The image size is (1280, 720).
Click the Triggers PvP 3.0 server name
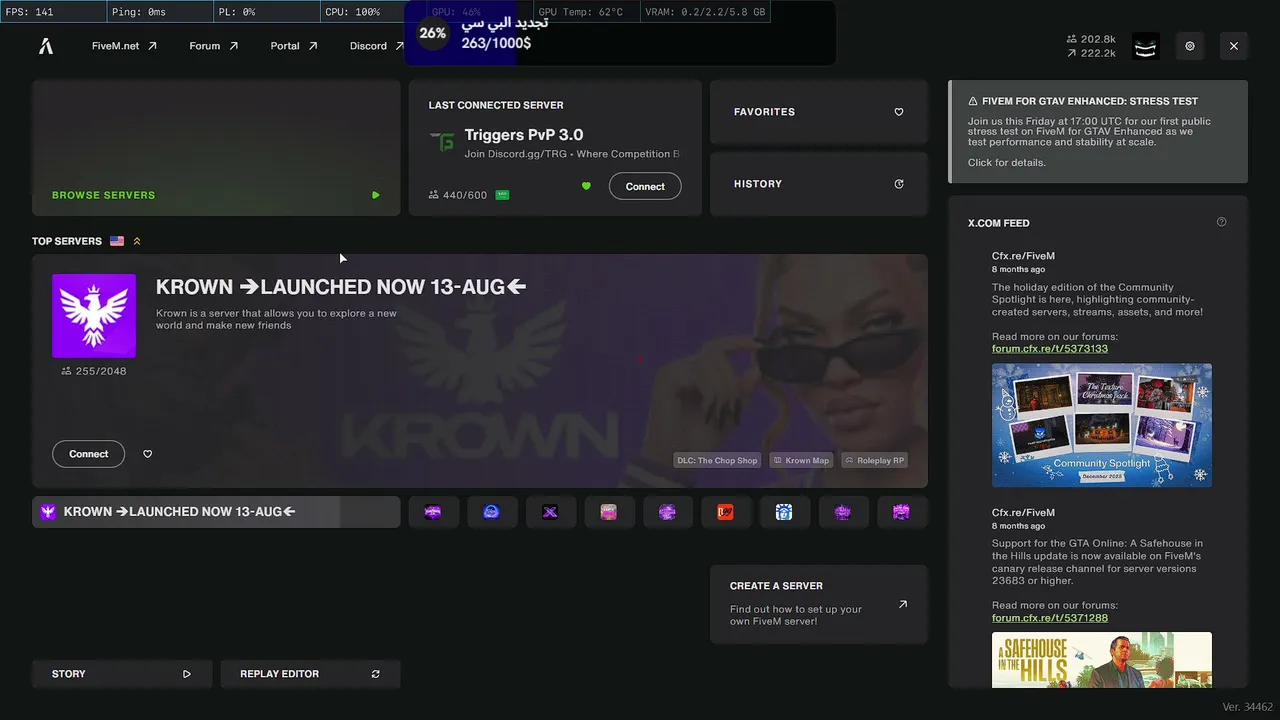524,135
